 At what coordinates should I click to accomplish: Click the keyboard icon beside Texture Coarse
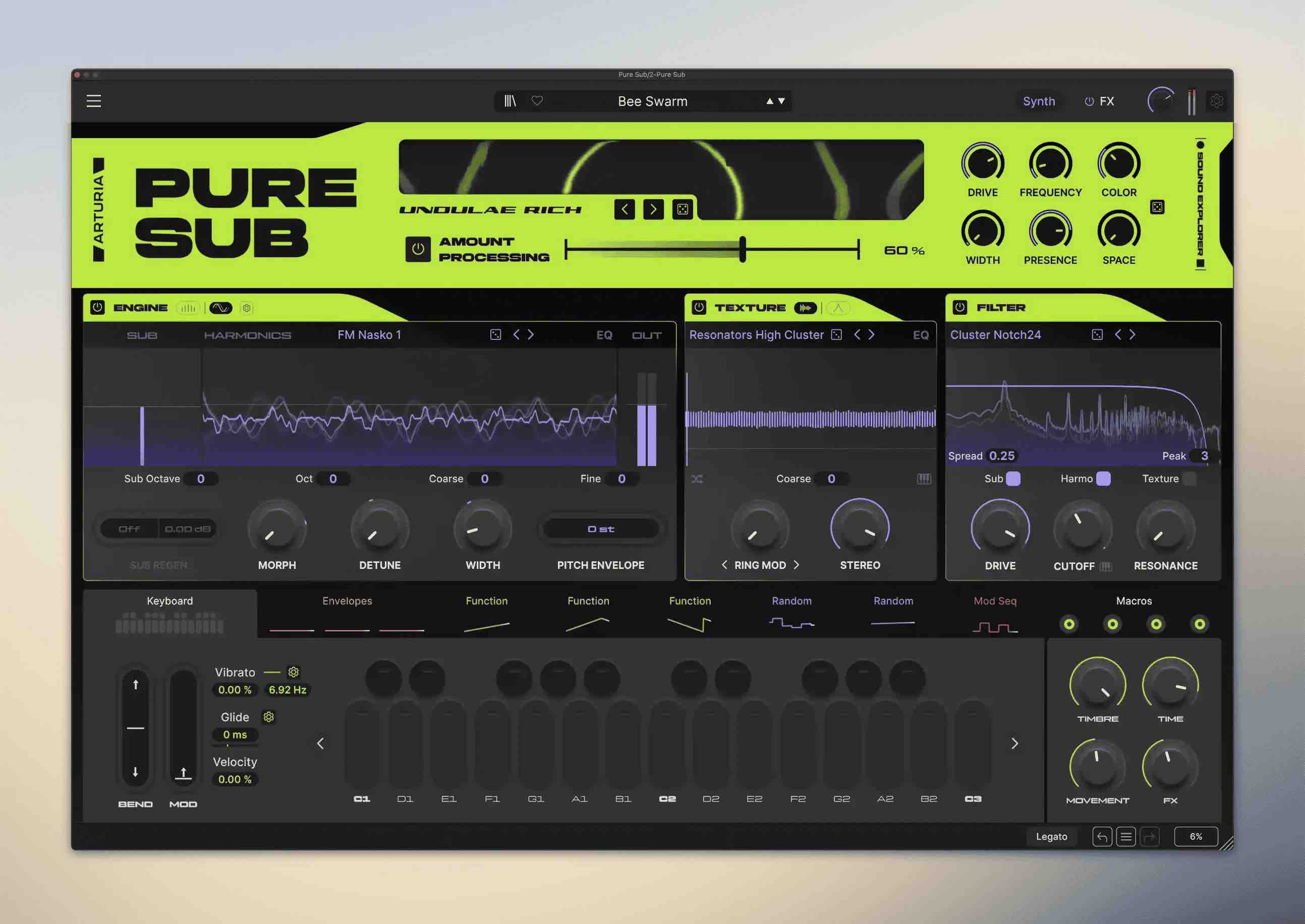[924, 479]
